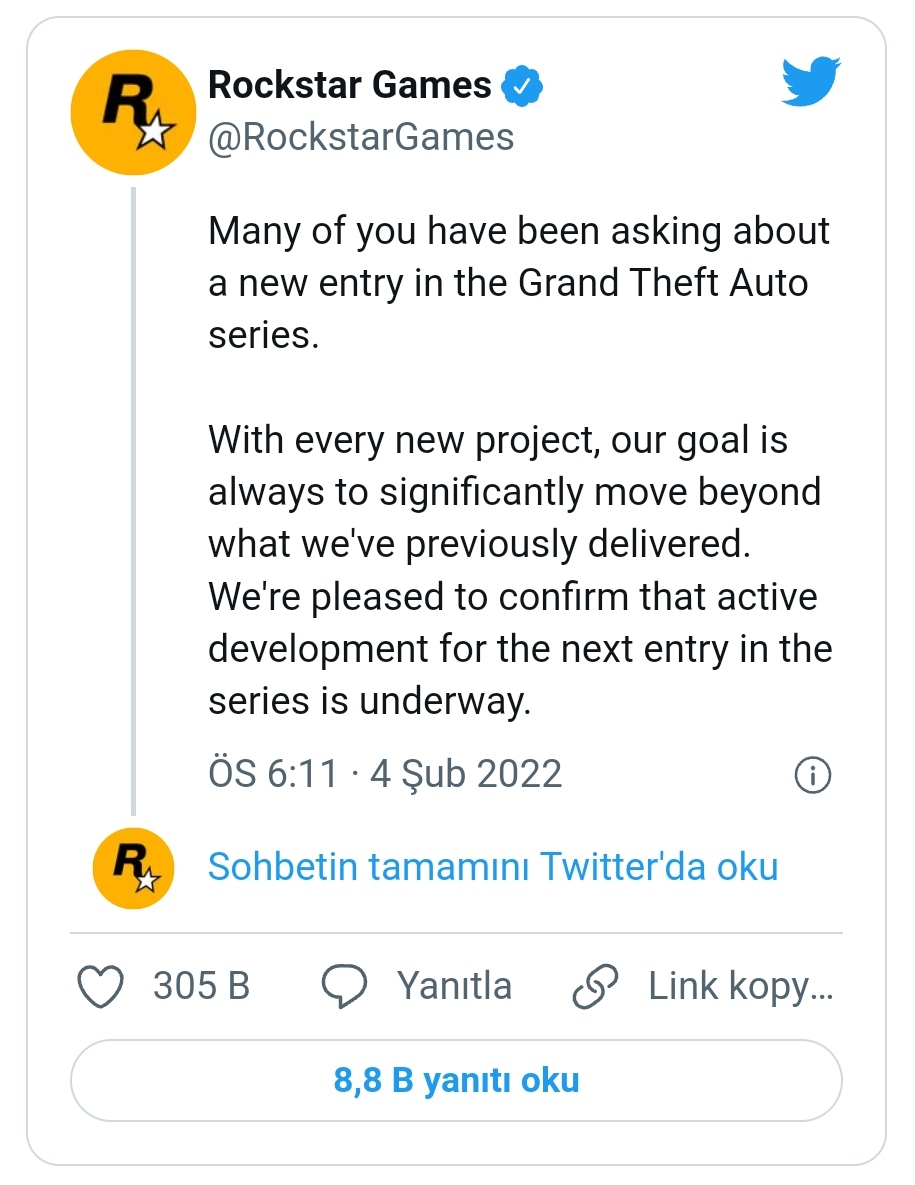Open the @RockstarGames handle
915x1185 pixels.
[x=361, y=138]
